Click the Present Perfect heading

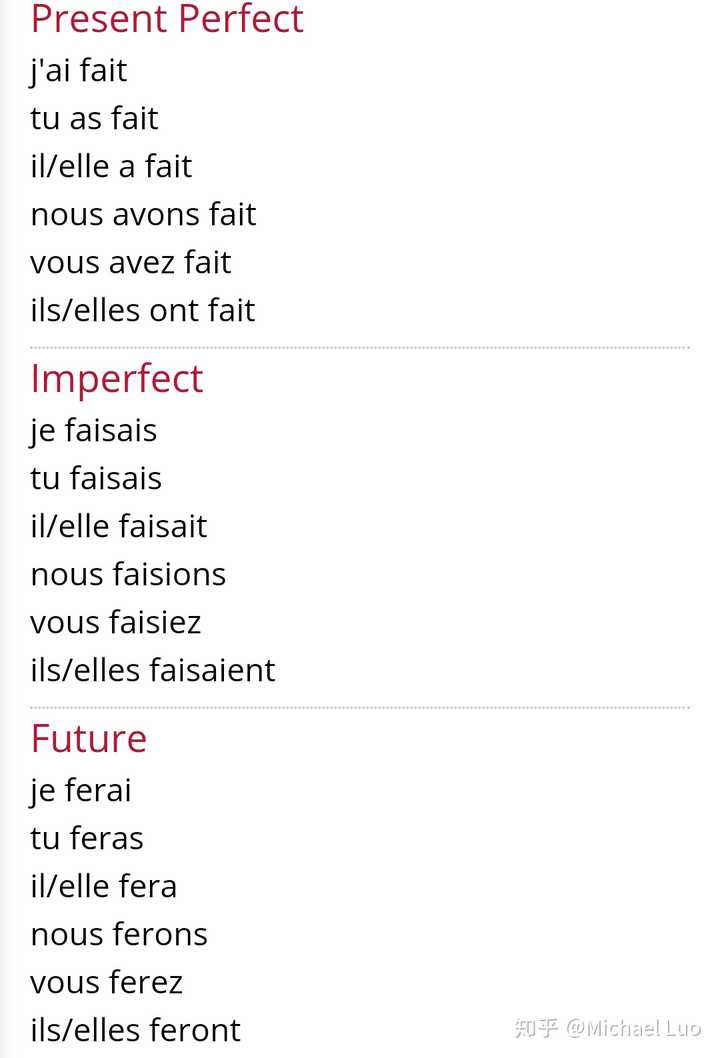(x=167, y=18)
